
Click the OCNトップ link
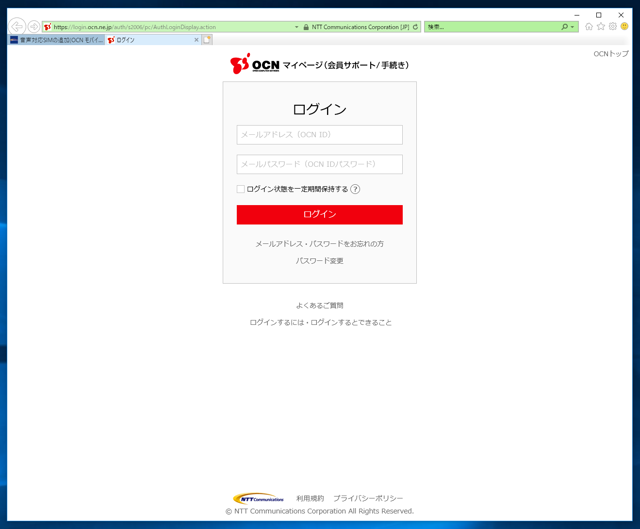coord(611,54)
